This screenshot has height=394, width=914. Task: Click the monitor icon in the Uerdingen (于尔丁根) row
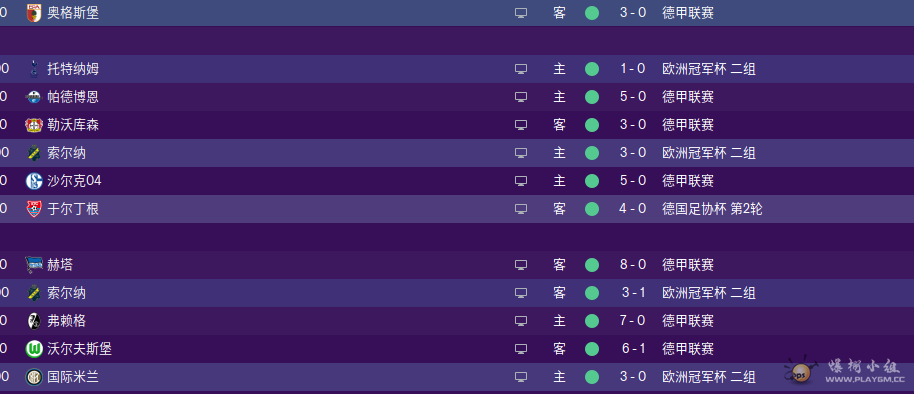521,209
